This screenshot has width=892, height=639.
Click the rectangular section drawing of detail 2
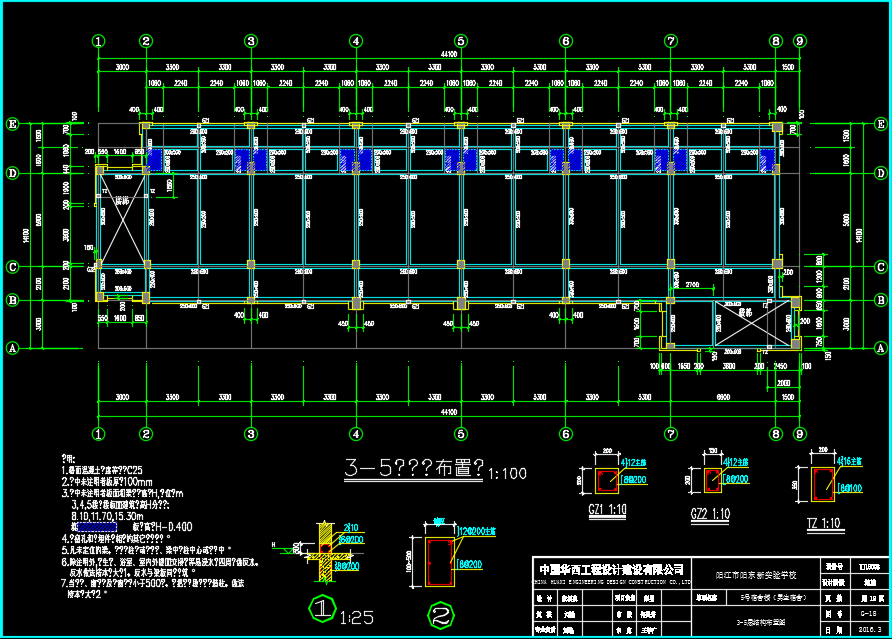[438, 564]
